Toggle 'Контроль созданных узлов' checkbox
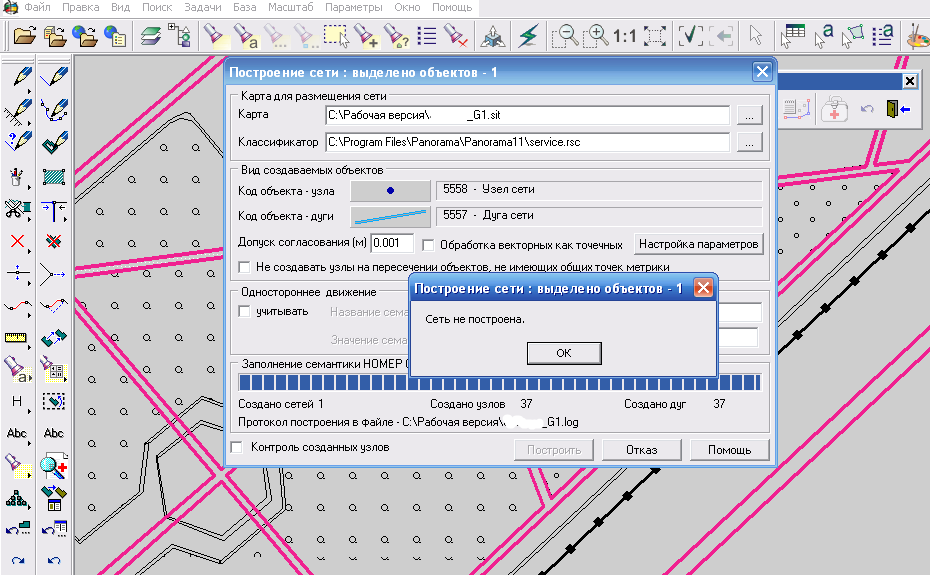The image size is (930, 575). coord(237,448)
